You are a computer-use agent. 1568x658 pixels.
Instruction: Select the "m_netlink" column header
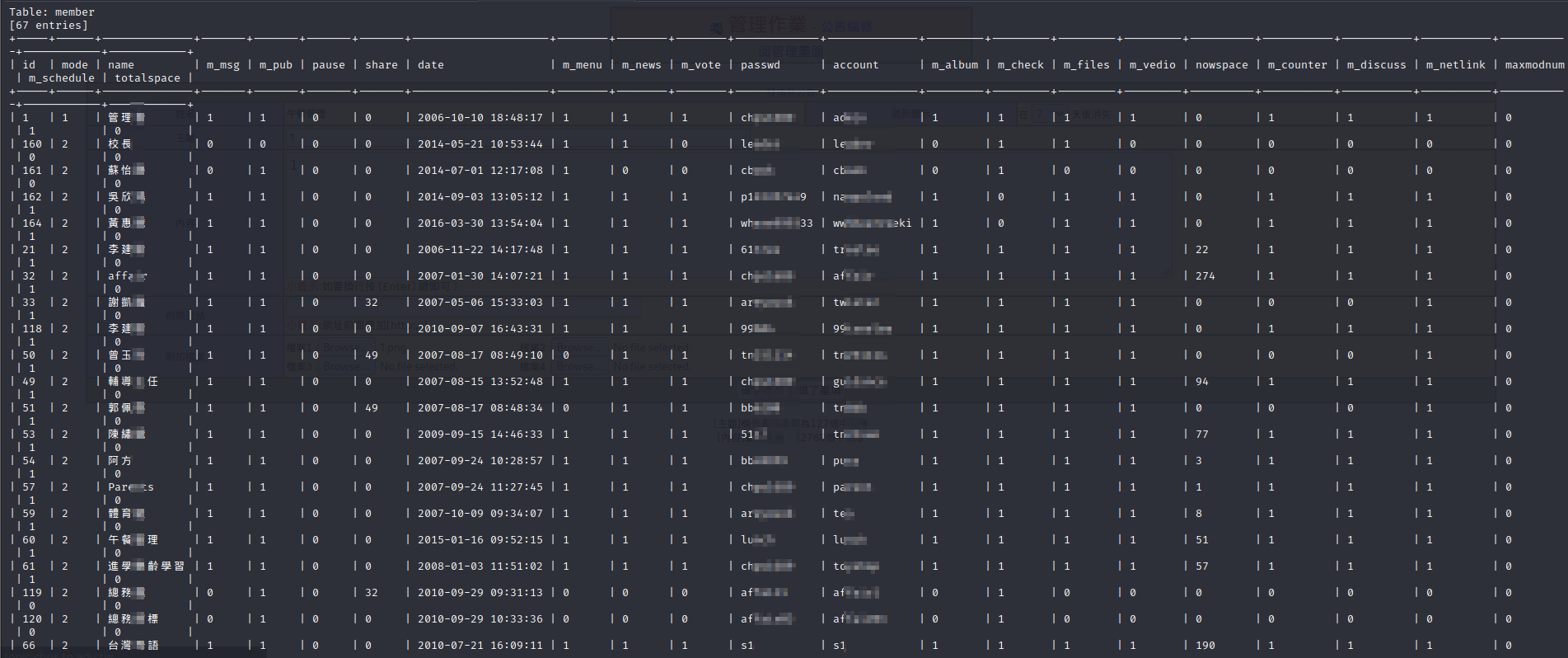click(1456, 65)
